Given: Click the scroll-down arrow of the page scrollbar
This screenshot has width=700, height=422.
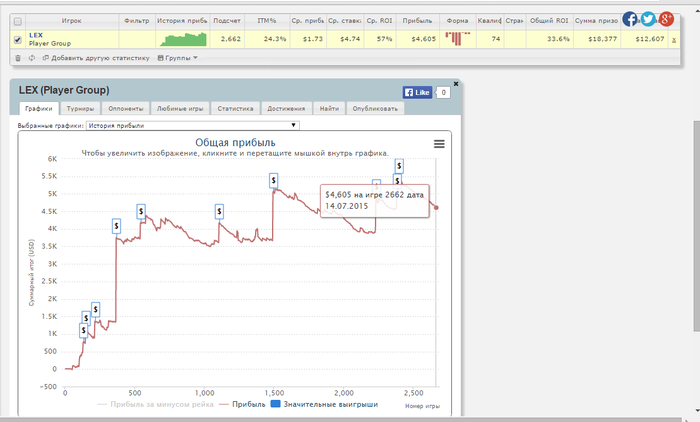Looking at the screenshot, I should click(x=696, y=410).
